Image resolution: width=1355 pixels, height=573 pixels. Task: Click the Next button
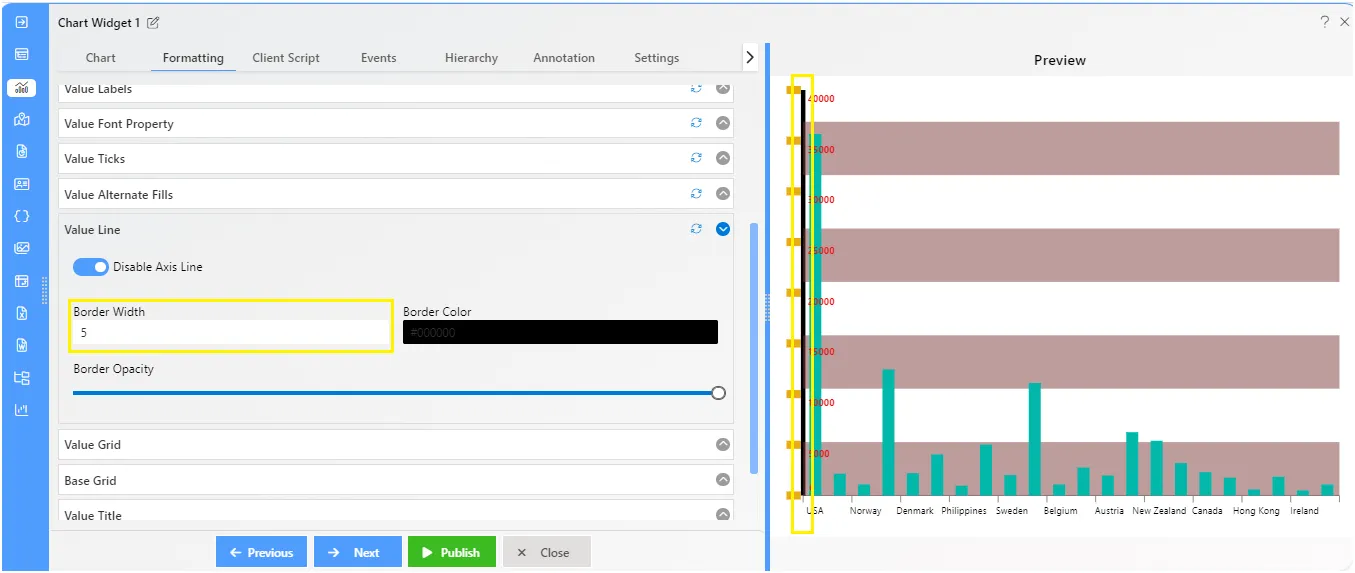tap(358, 552)
